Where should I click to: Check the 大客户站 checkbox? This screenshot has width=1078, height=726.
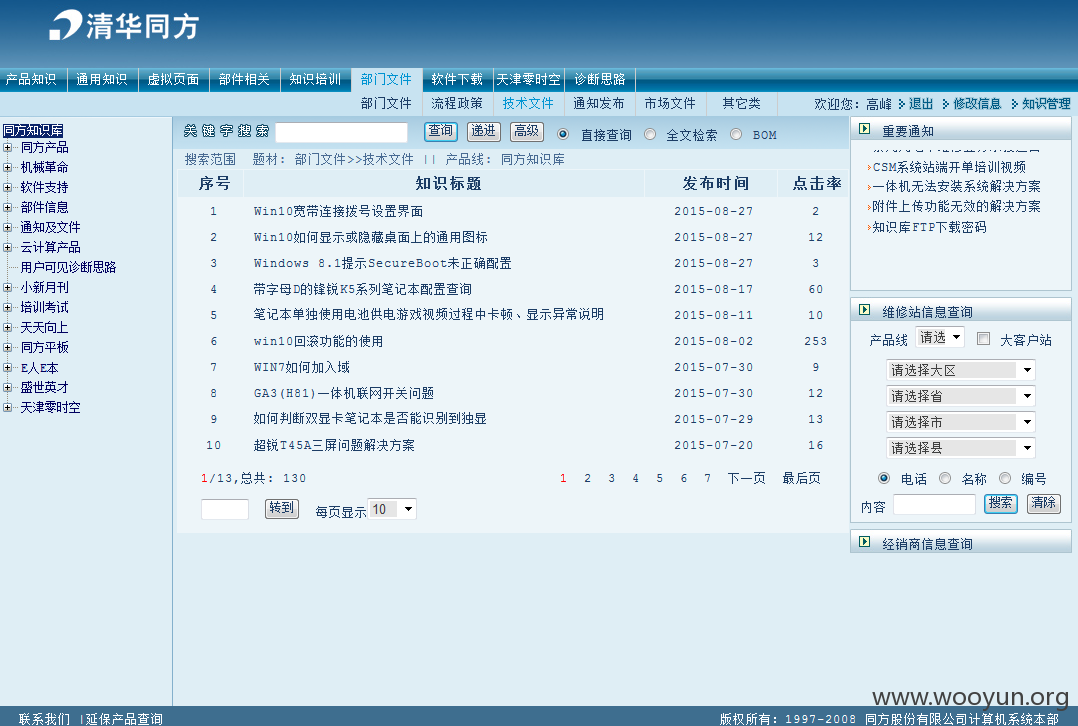click(x=984, y=338)
